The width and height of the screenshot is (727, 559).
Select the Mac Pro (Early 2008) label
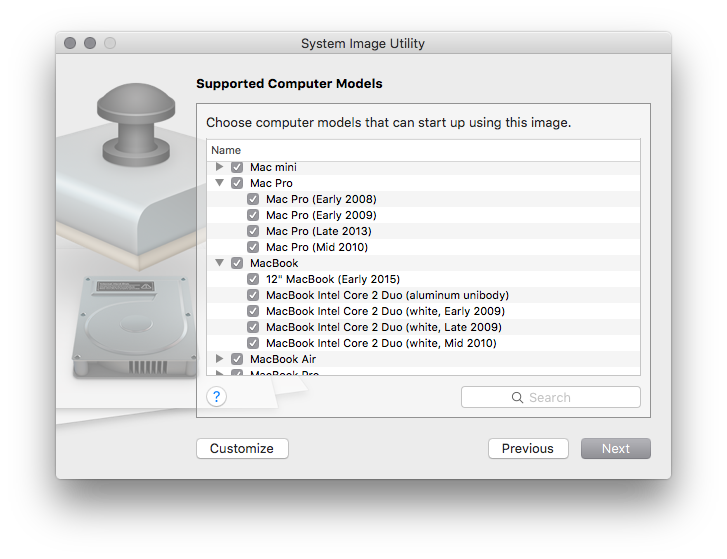[x=321, y=199]
